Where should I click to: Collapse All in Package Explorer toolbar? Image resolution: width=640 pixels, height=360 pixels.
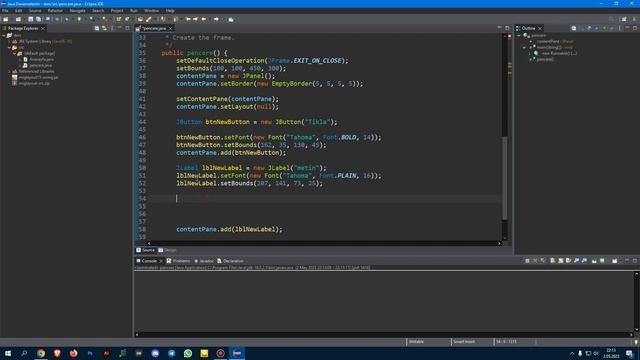click(x=97, y=28)
